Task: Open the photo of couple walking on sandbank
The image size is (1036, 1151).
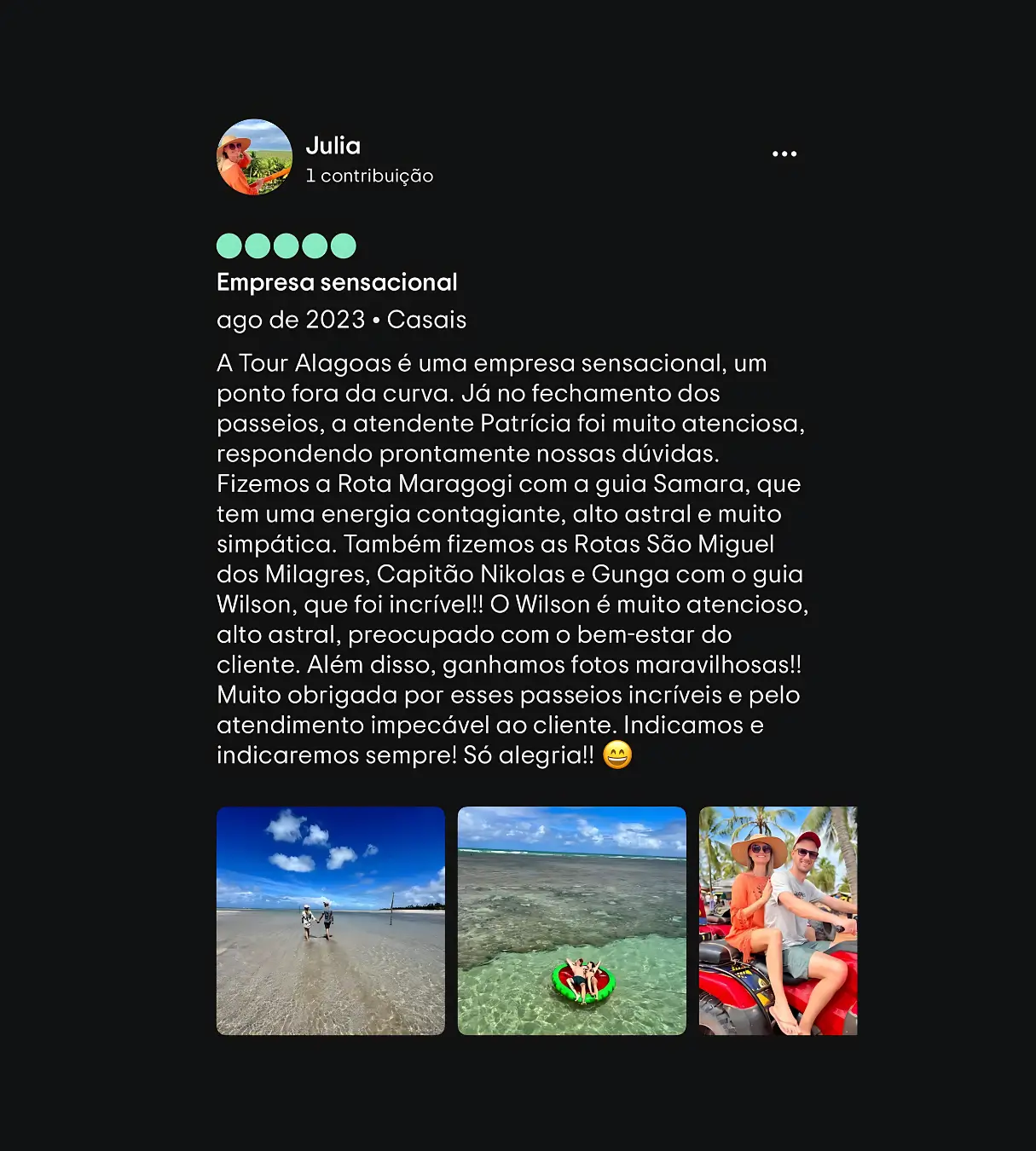Action: click(331, 921)
